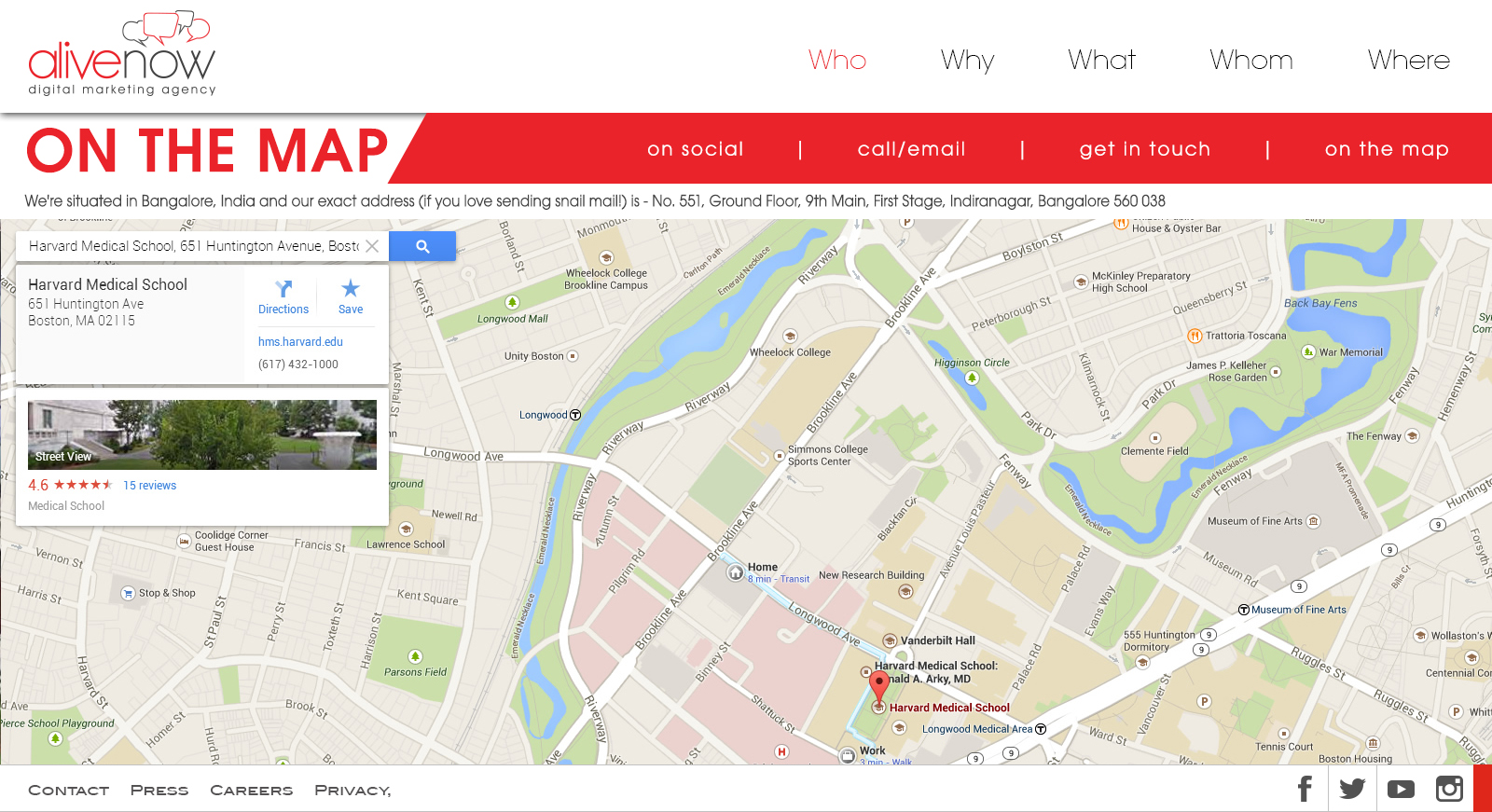Click the 'Back Bay Fens' map label
Viewport: 1492px width, 812px height.
pos(1320,303)
